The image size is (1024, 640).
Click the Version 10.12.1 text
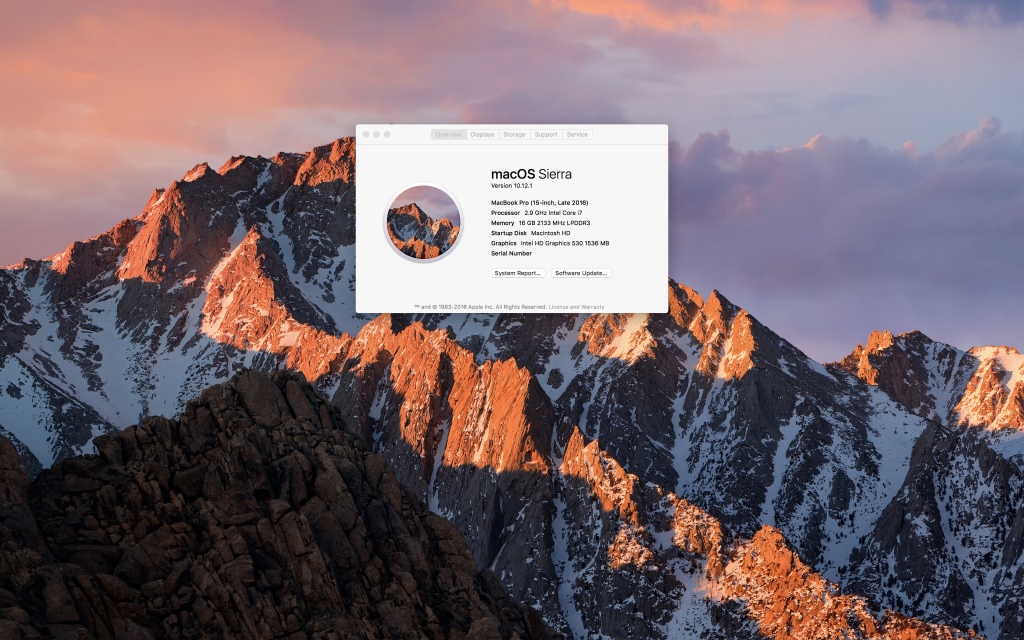511,186
